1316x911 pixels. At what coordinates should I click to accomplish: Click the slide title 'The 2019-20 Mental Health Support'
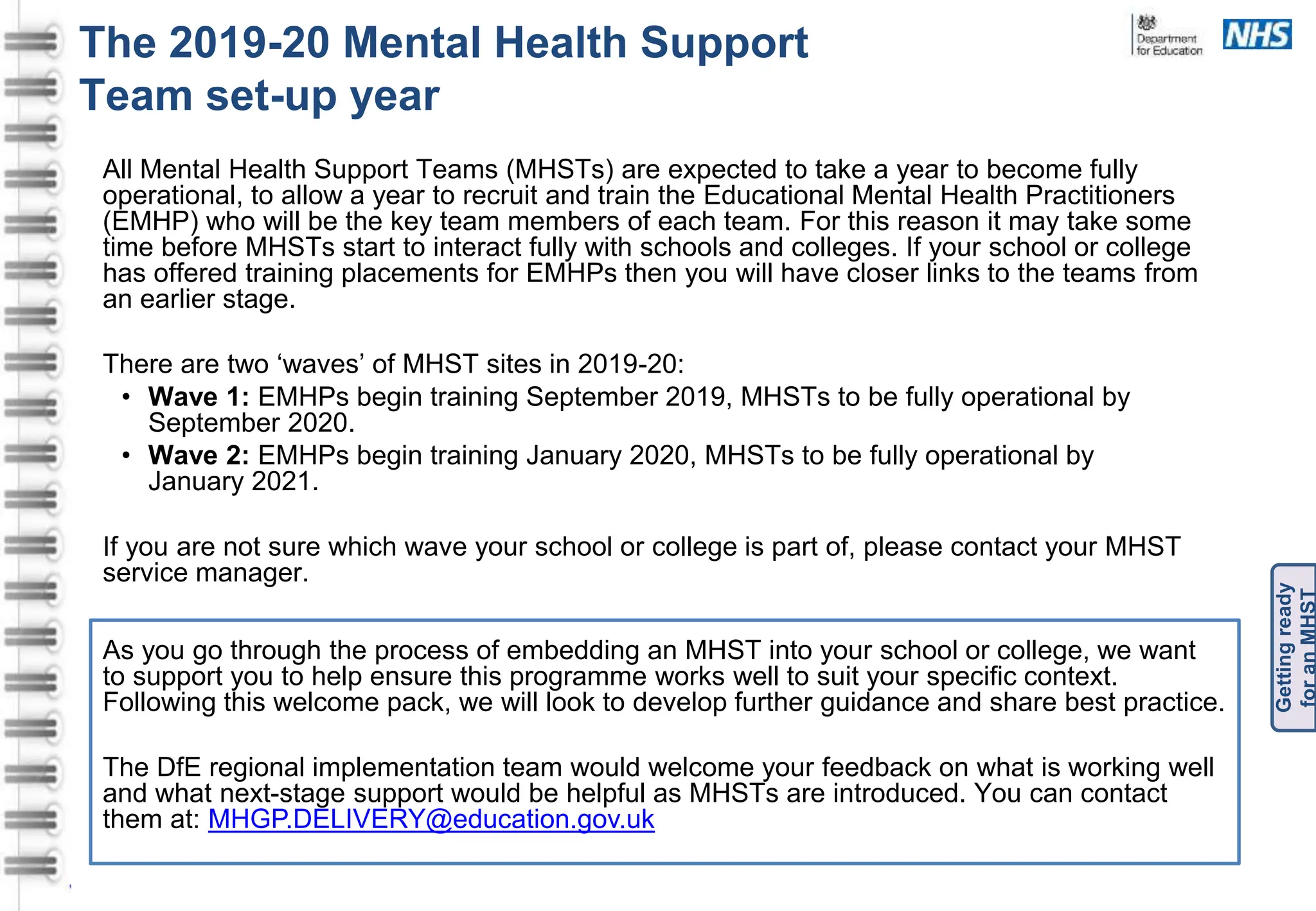pos(443,43)
